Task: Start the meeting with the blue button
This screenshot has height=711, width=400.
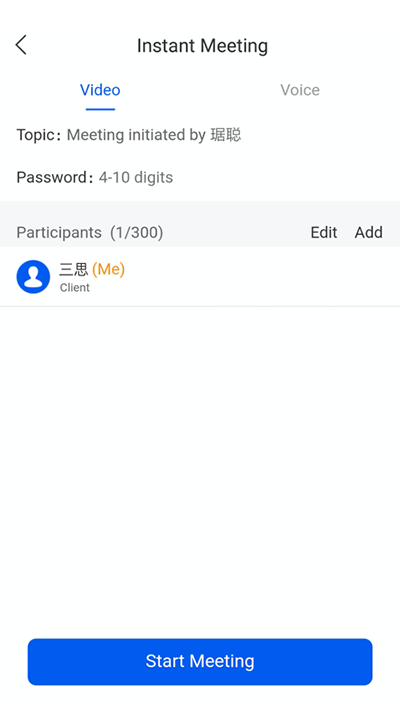Action: click(x=200, y=662)
